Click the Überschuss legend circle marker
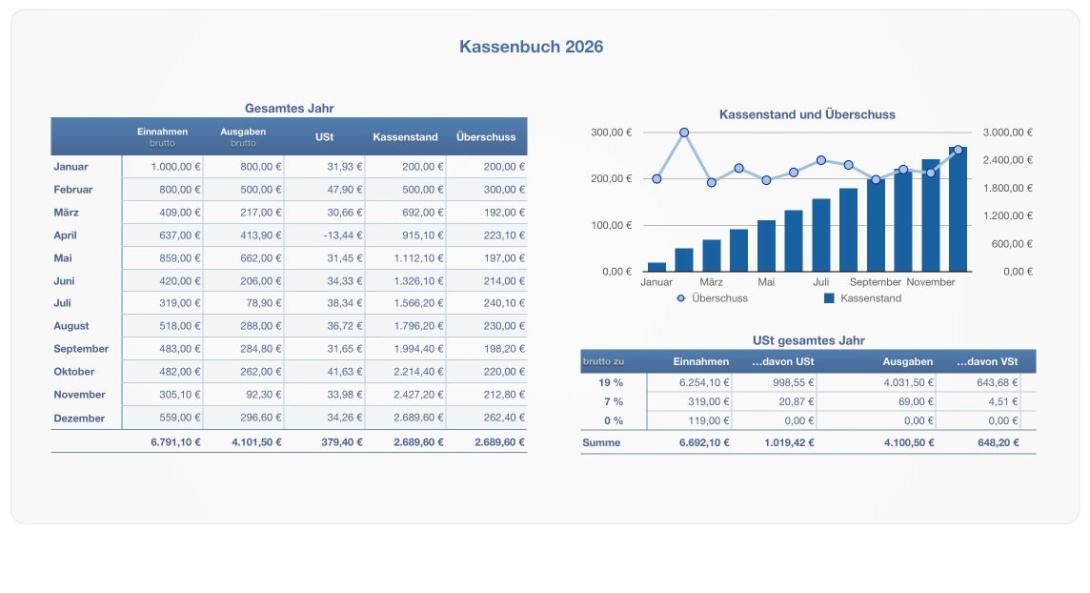The height and width of the screenshot is (593, 1090). click(x=681, y=298)
